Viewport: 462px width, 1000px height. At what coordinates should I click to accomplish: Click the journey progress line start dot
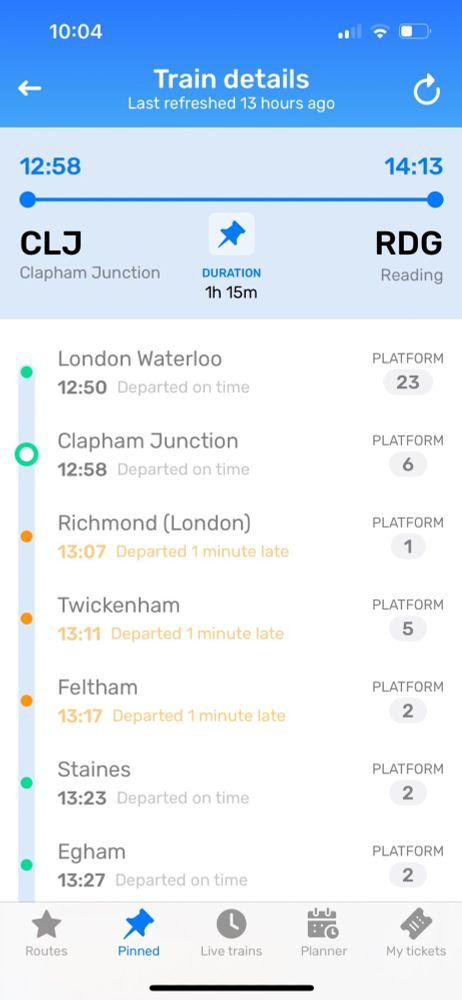[x=27, y=200]
